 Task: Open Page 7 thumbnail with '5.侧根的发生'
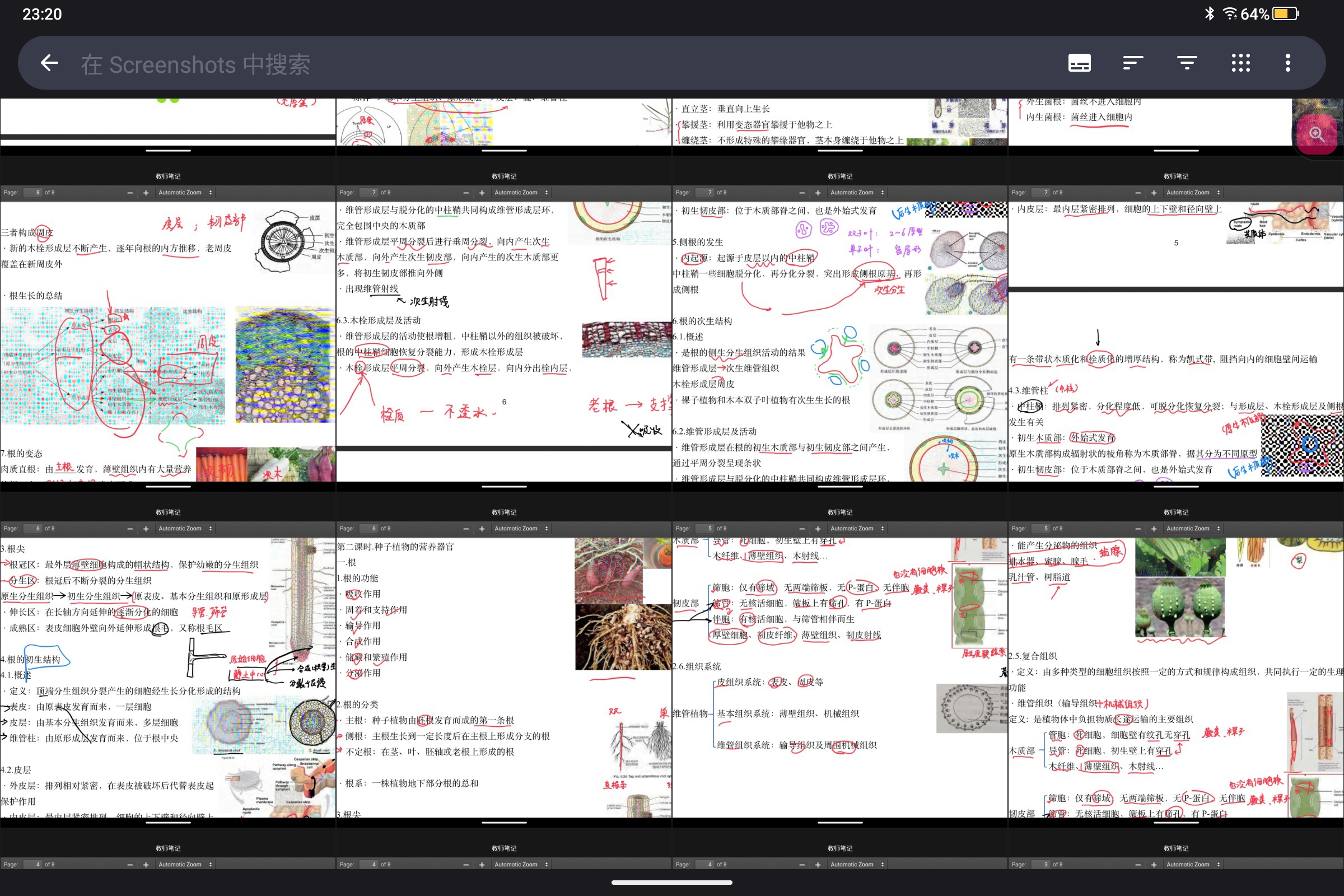pos(840,323)
